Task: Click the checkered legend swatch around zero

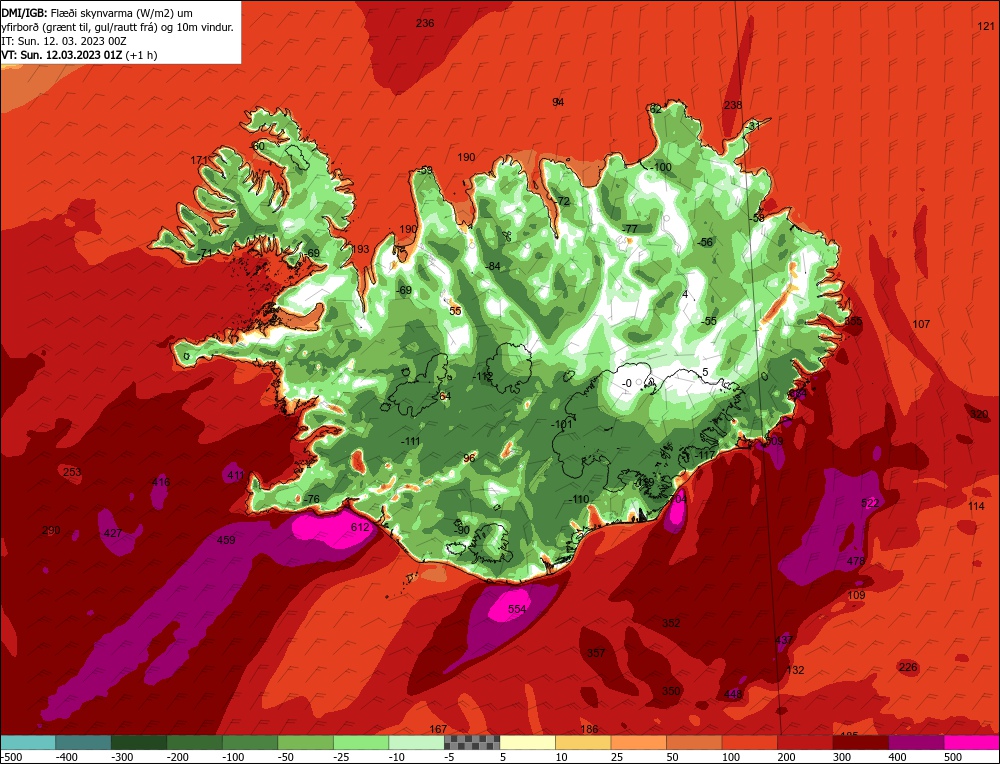Action: pyautogui.click(x=472, y=742)
